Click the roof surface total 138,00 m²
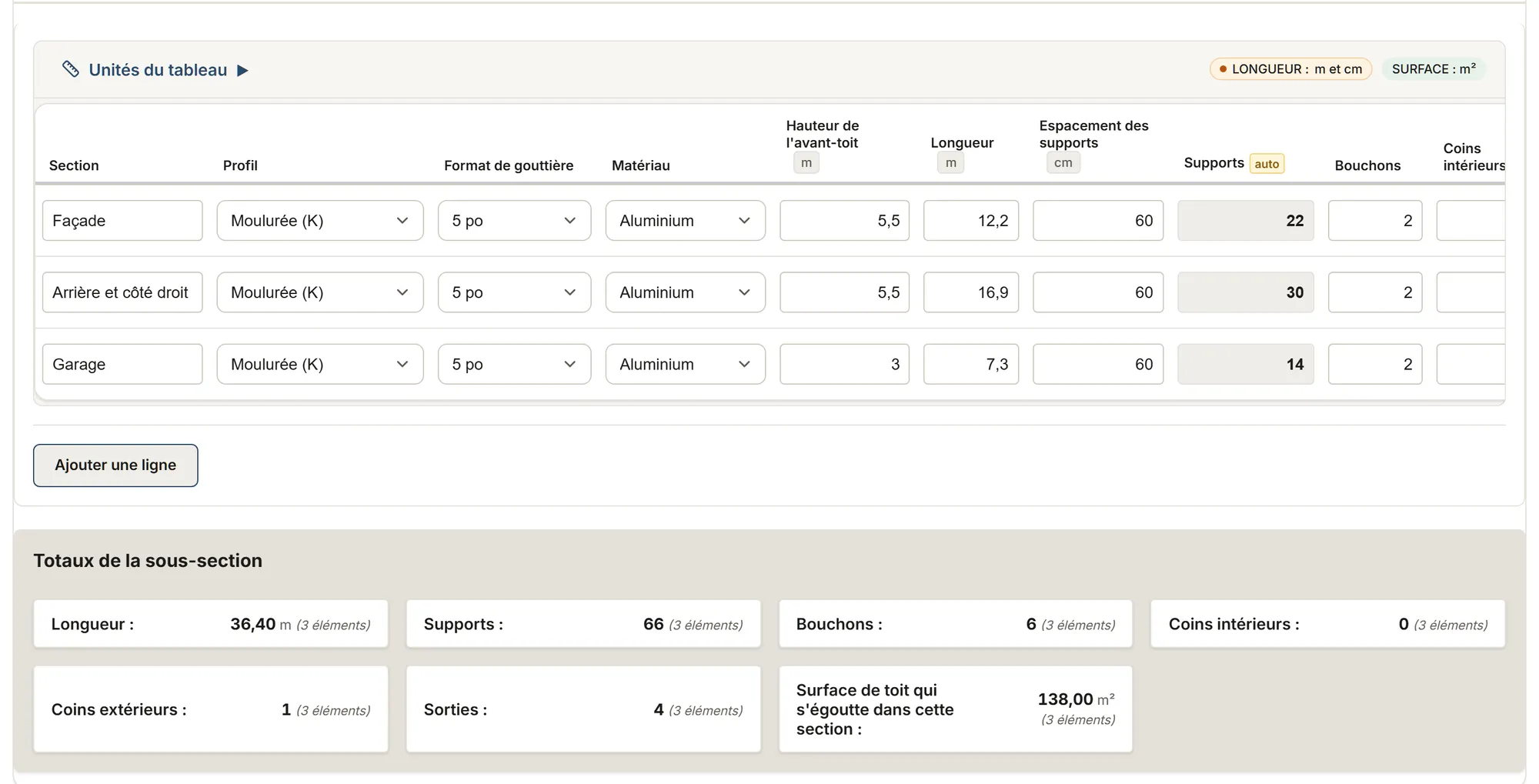The image size is (1539, 784). (1076, 699)
